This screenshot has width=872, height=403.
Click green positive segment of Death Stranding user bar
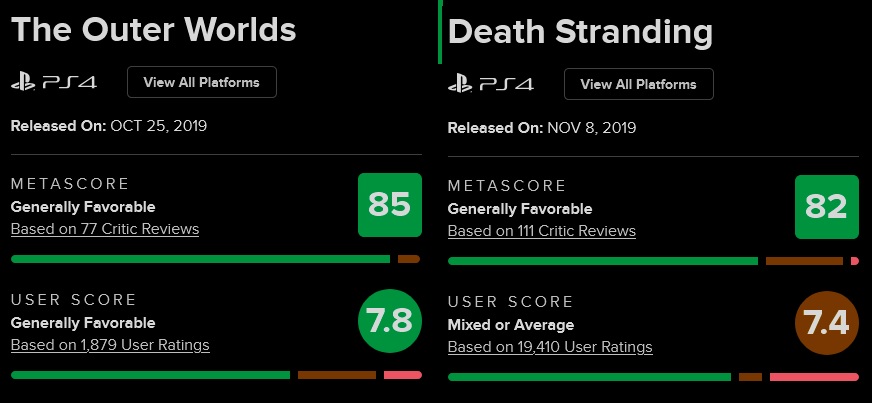click(x=589, y=377)
